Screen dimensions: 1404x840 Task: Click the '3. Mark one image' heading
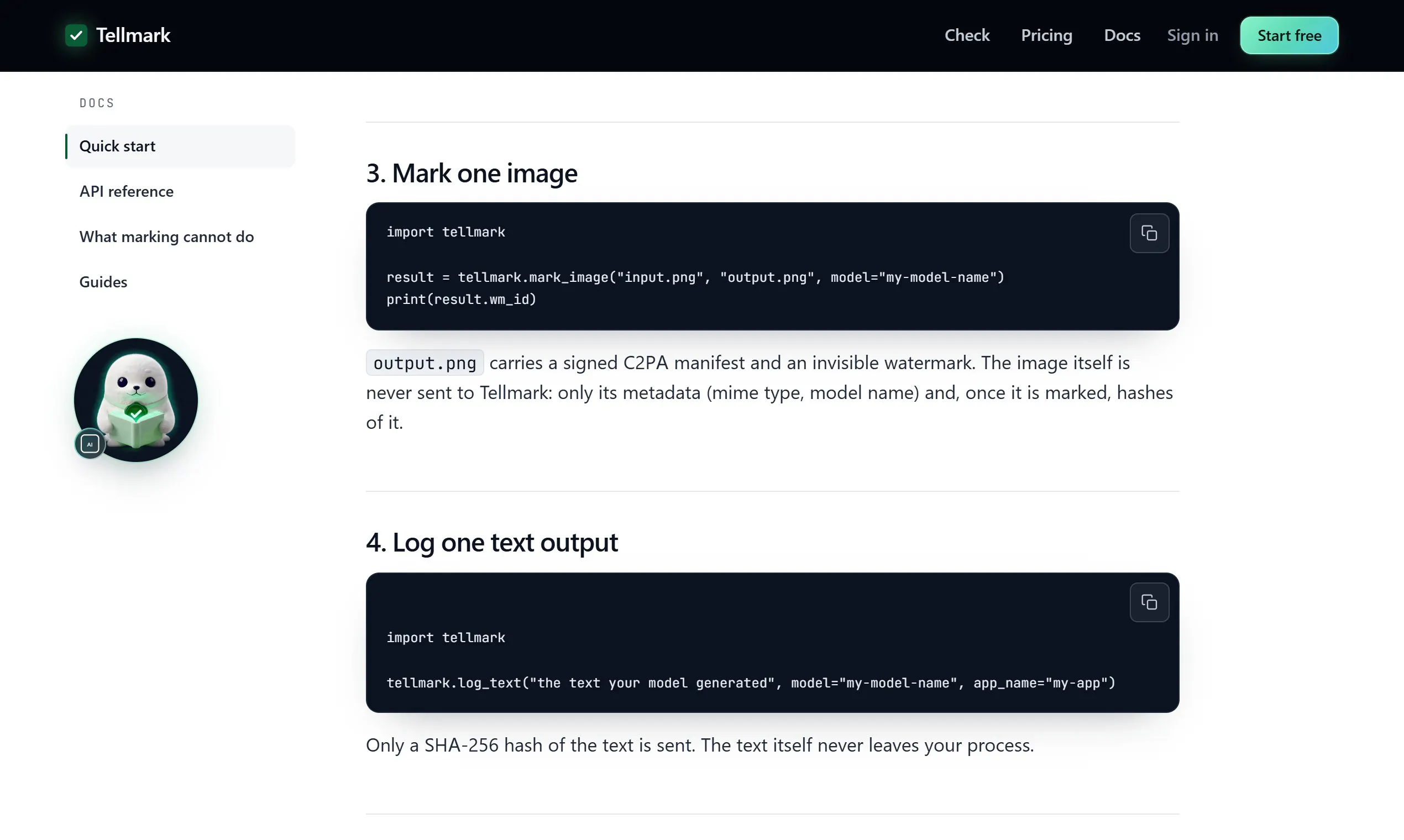click(471, 172)
